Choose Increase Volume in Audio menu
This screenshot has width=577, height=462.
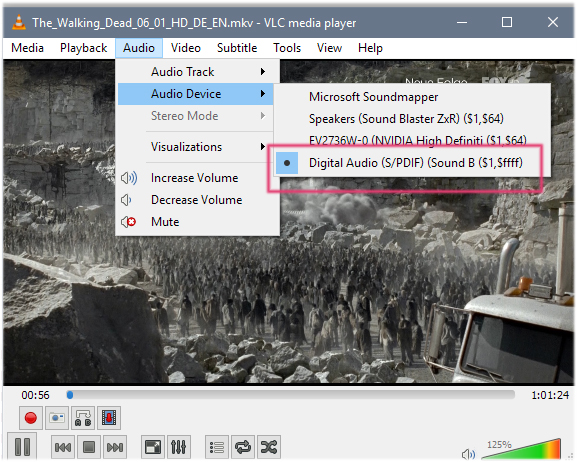(198, 178)
